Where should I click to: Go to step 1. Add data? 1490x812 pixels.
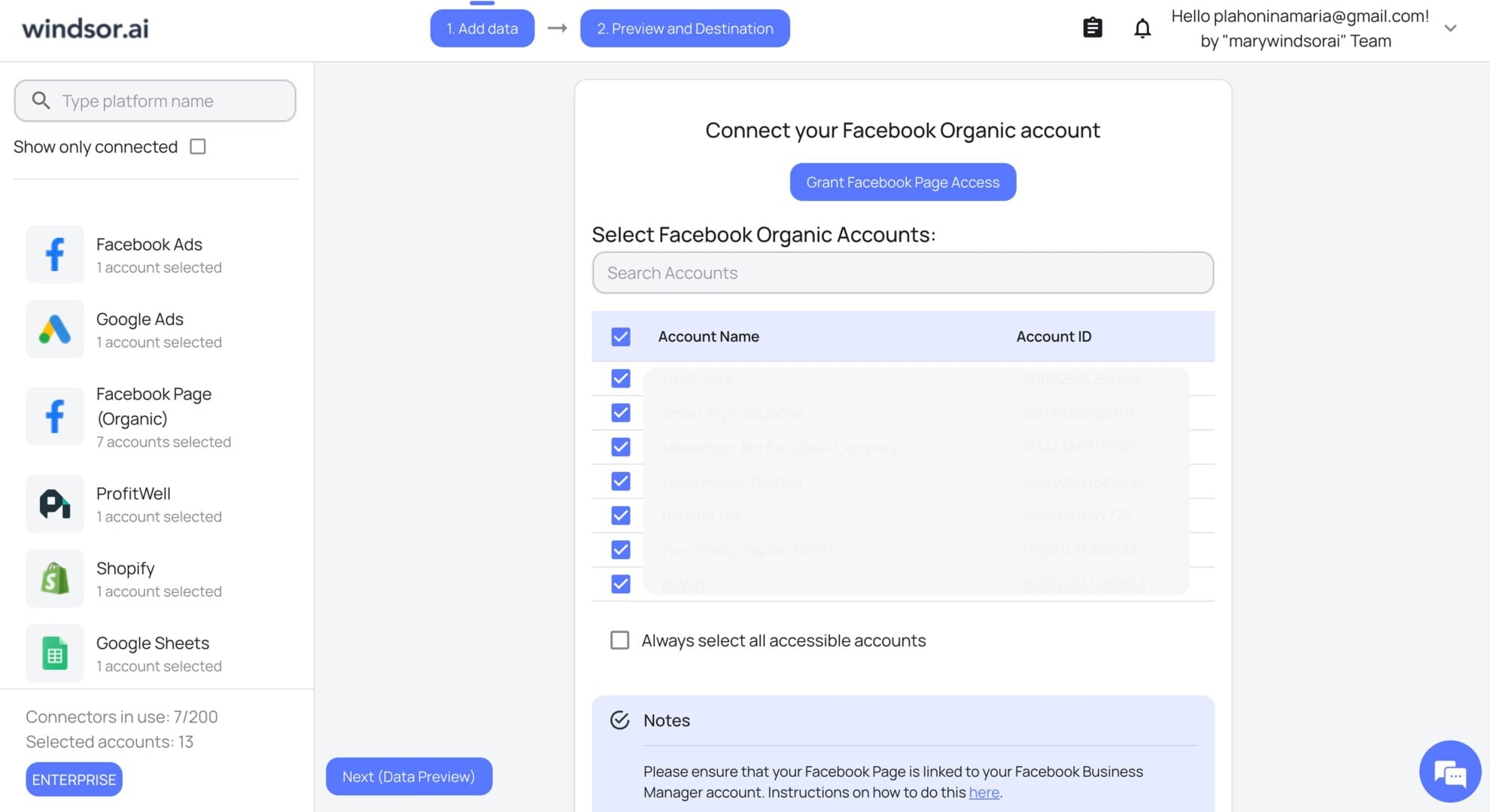coord(482,29)
